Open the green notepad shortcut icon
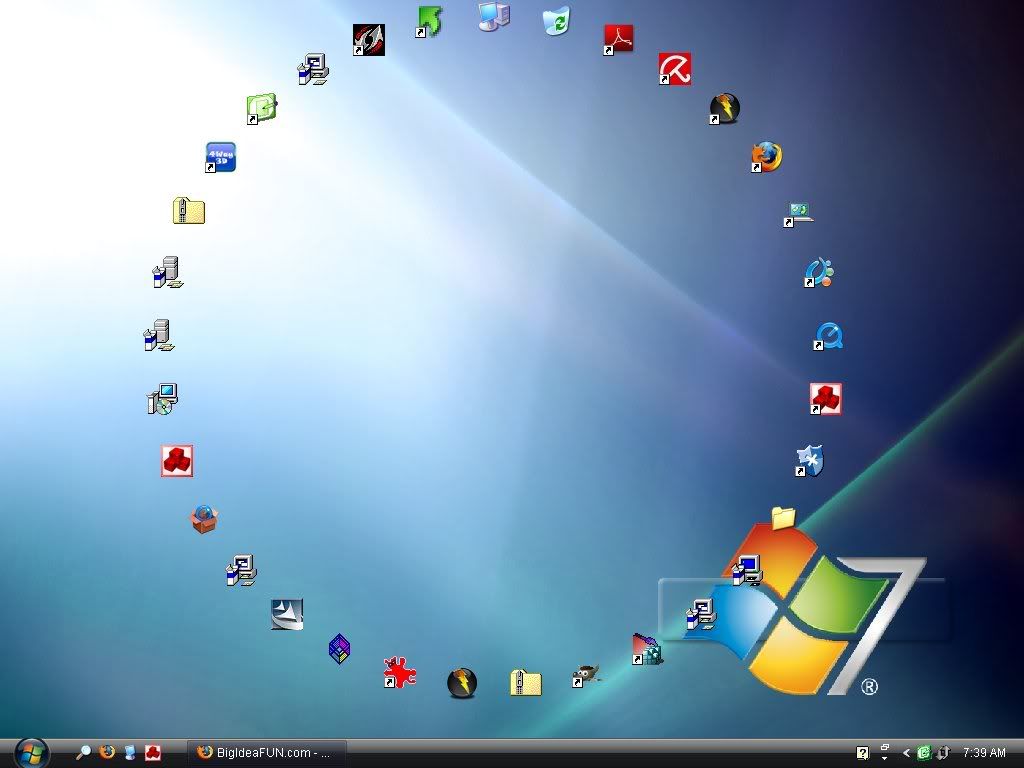1024x768 pixels. click(262, 108)
